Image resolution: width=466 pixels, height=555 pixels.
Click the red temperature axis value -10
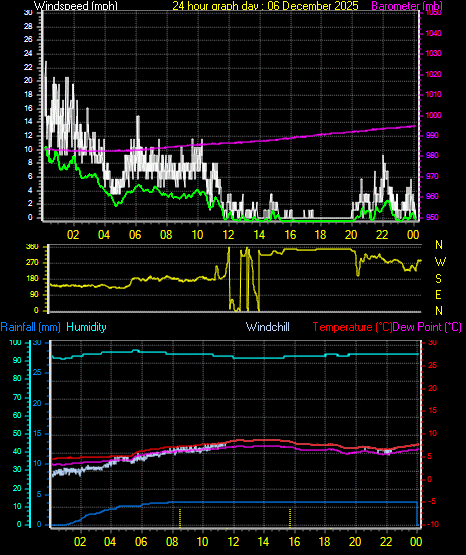pyautogui.click(x=433, y=525)
